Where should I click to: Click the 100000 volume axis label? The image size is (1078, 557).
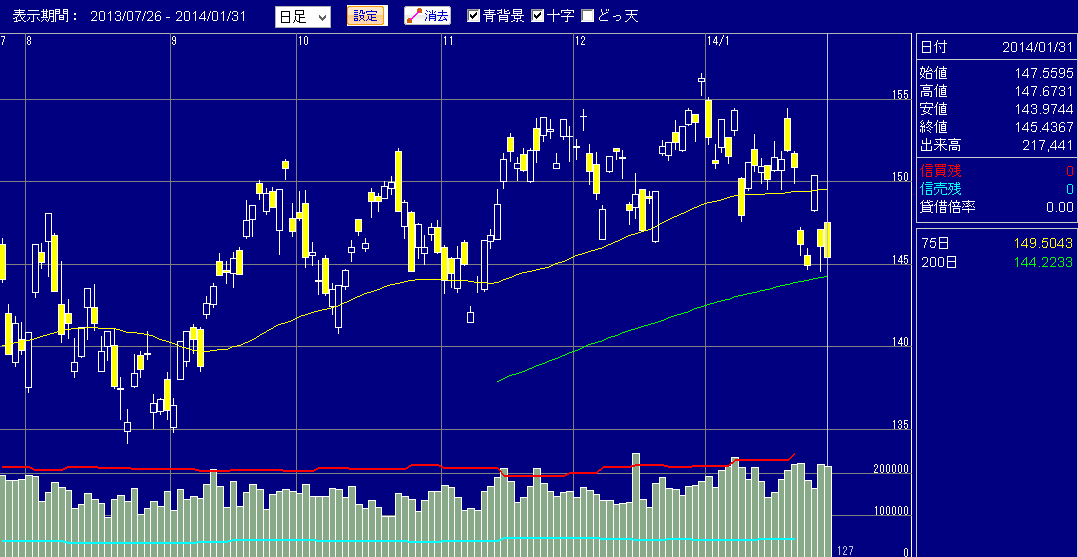point(890,511)
